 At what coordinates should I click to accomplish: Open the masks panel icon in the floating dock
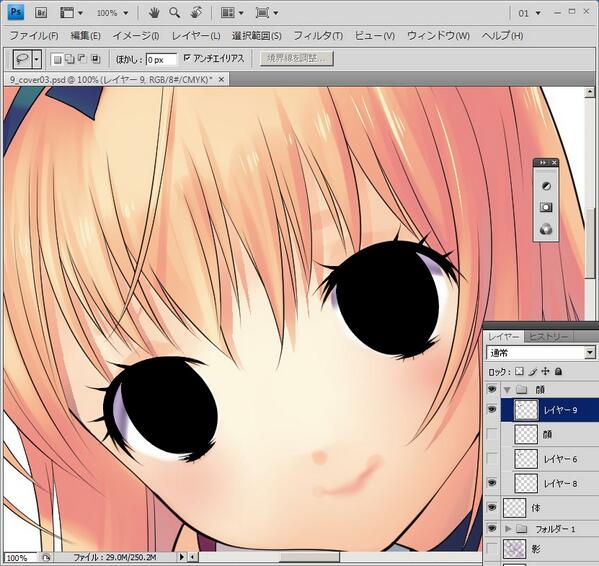pyautogui.click(x=546, y=208)
